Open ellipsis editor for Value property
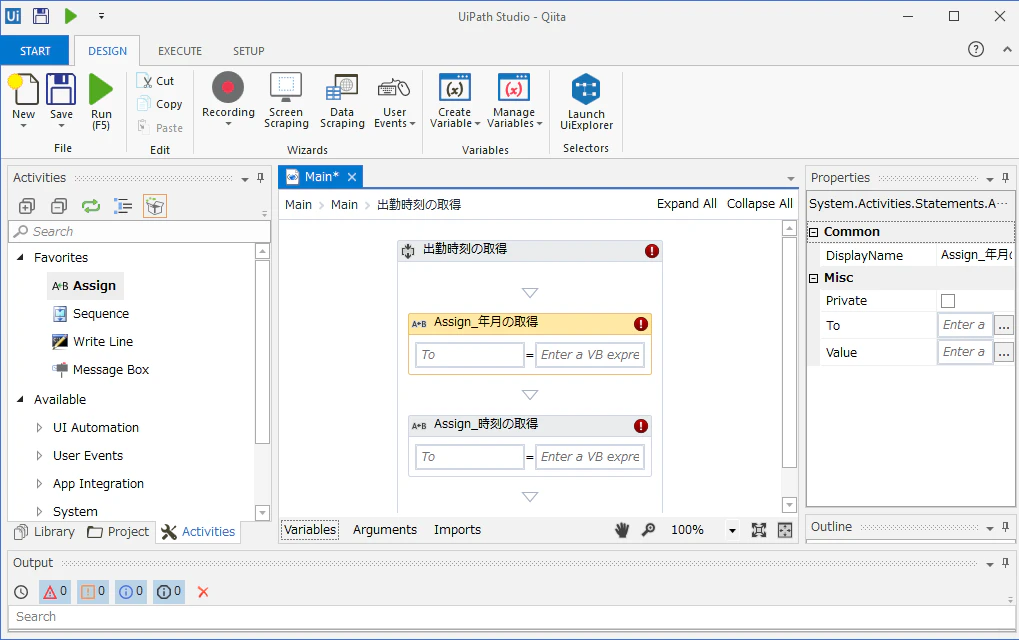 tap(1004, 353)
